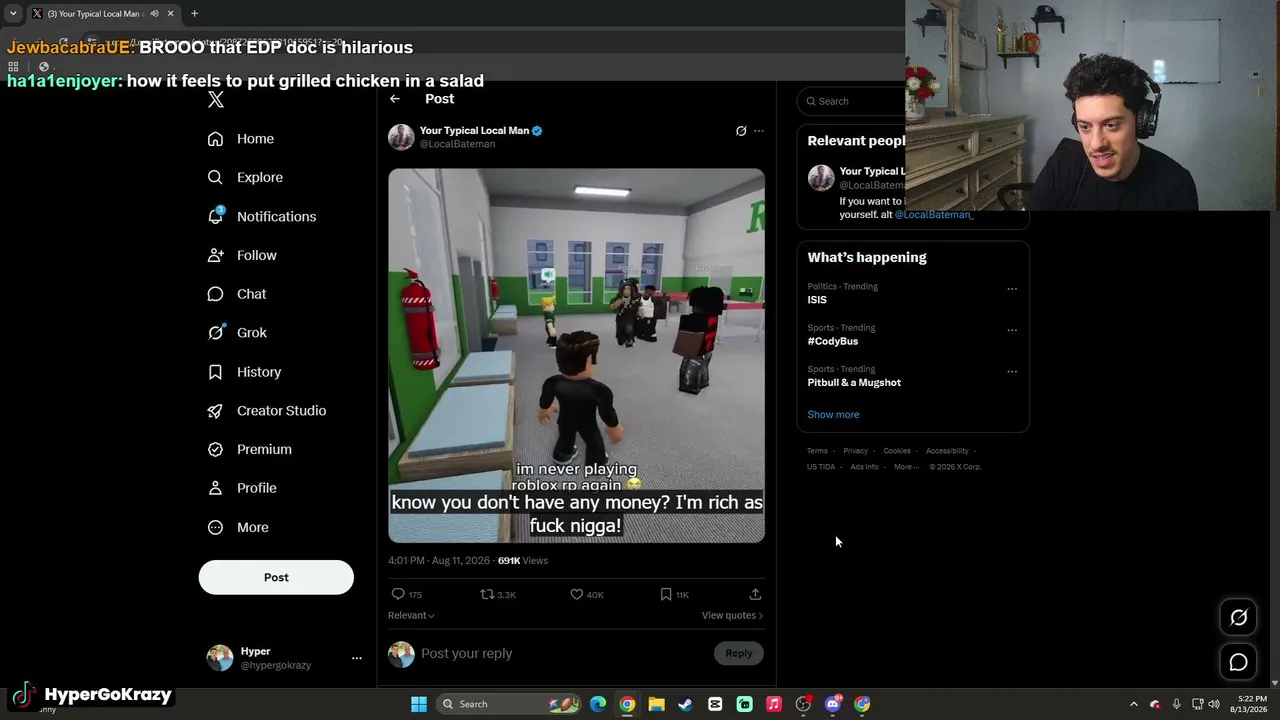Go back using the Post arrow
Viewport: 1280px width, 720px height.
(395, 99)
